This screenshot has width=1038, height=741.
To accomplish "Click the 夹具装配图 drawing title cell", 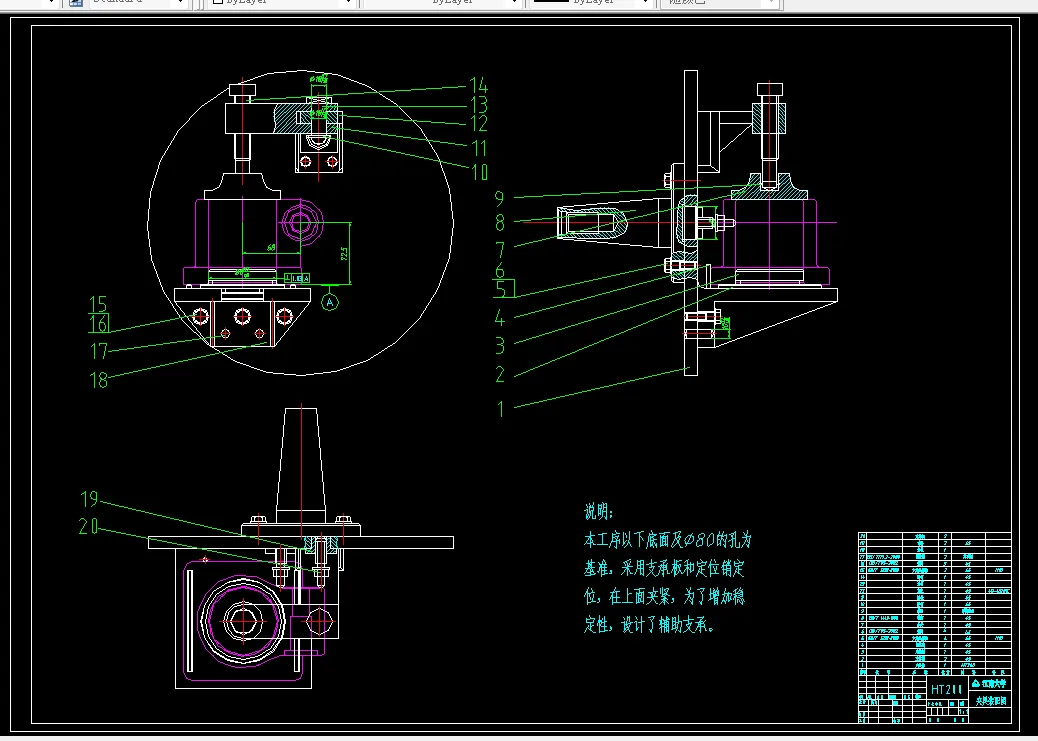I will click(990, 701).
